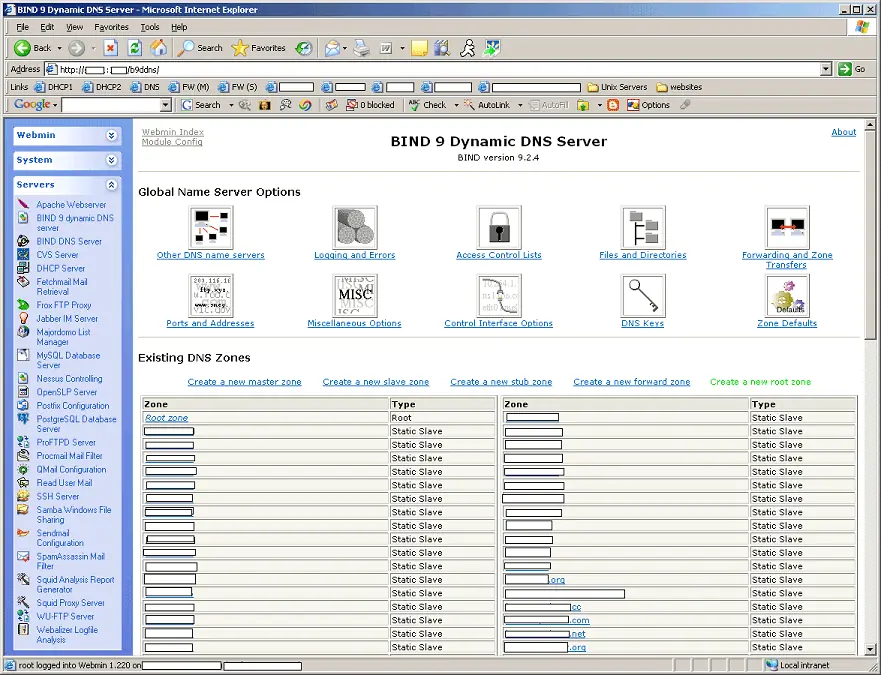The height and width of the screenshot is (675, 881).
Task: Open the Zone Defaults icon
Action: 787,295
